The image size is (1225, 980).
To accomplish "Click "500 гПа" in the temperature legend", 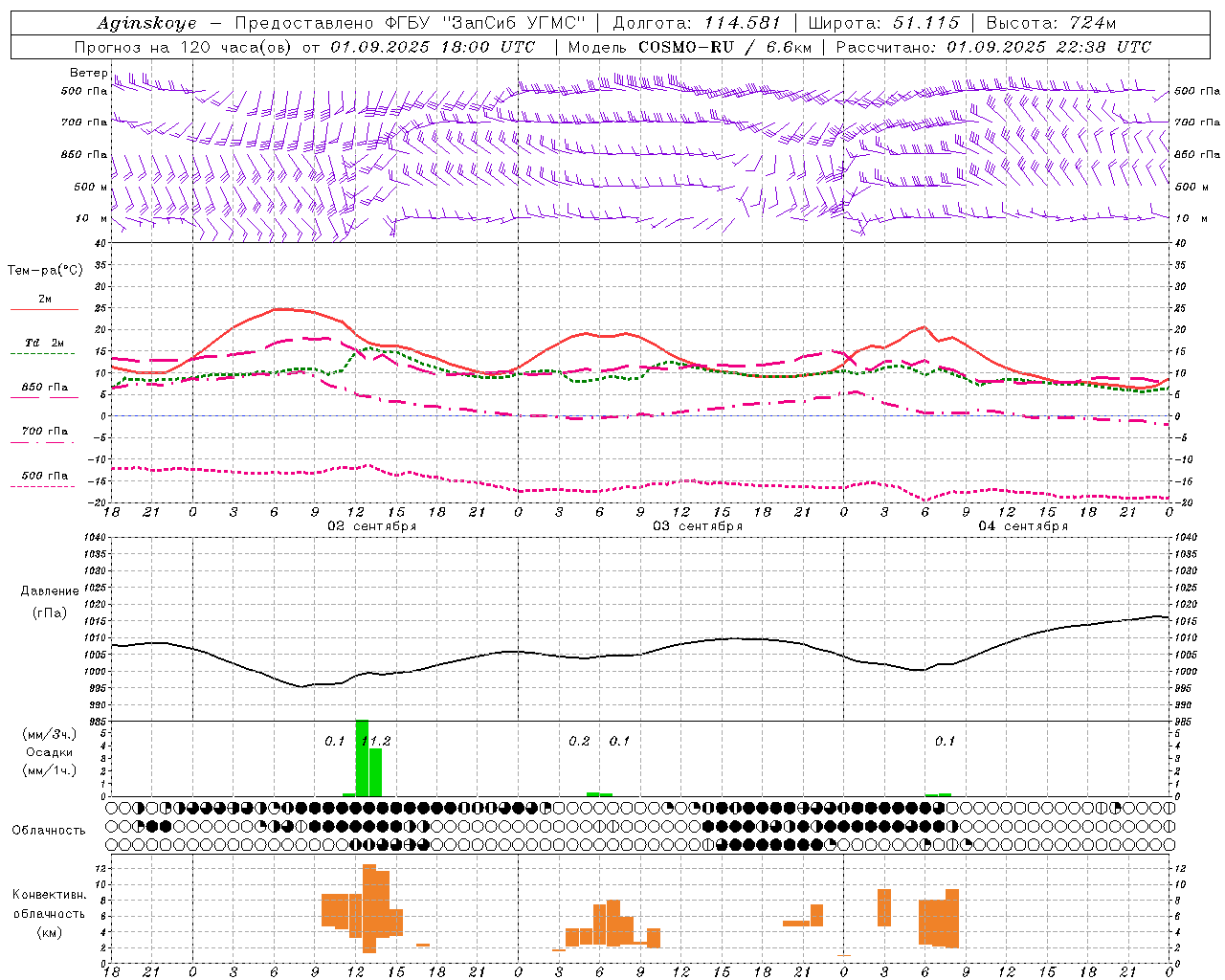I will pos(45,476).
